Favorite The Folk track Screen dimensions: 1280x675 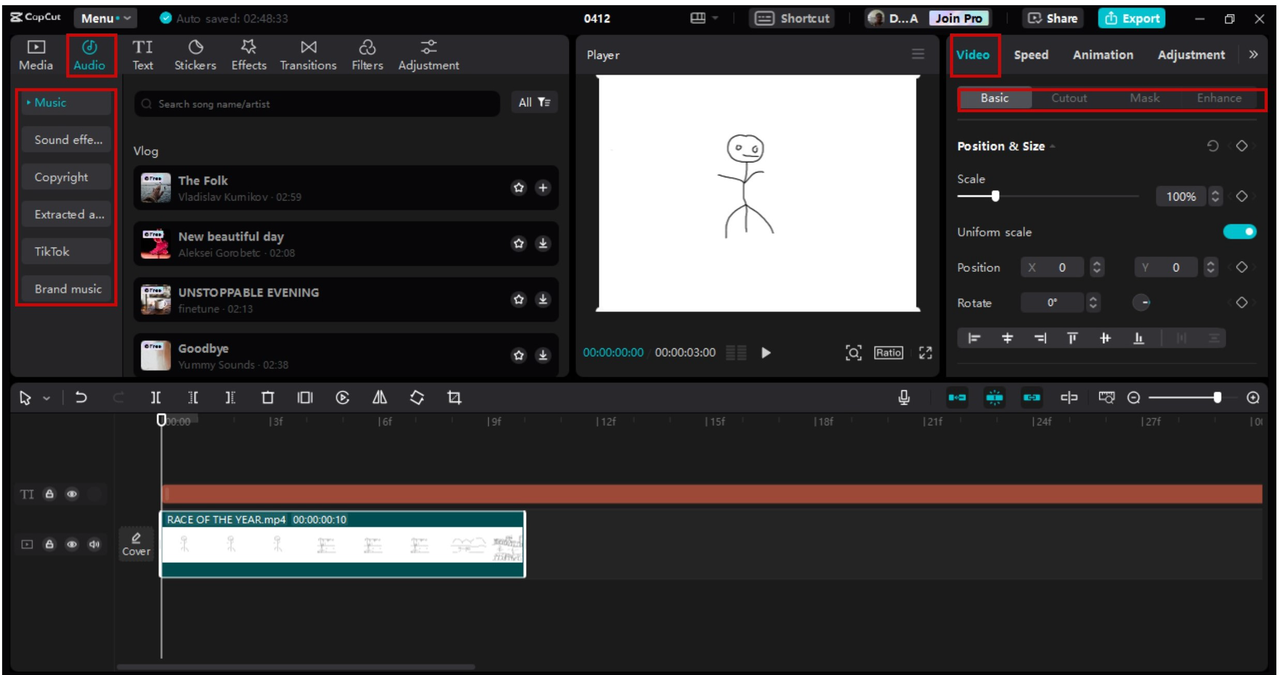[x=518, y=188]
